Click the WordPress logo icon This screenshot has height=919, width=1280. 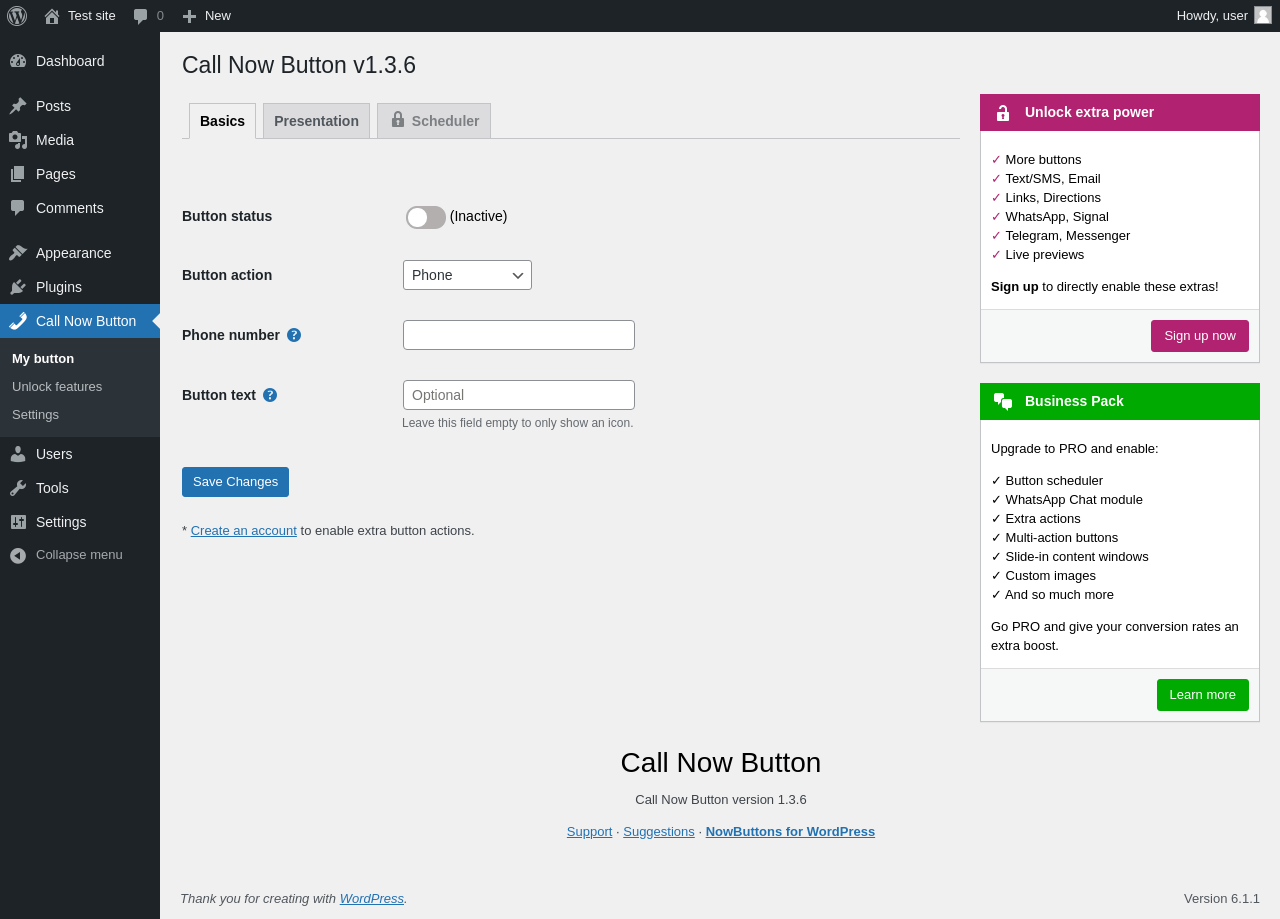pyautogui.click(x=17, y=16)
